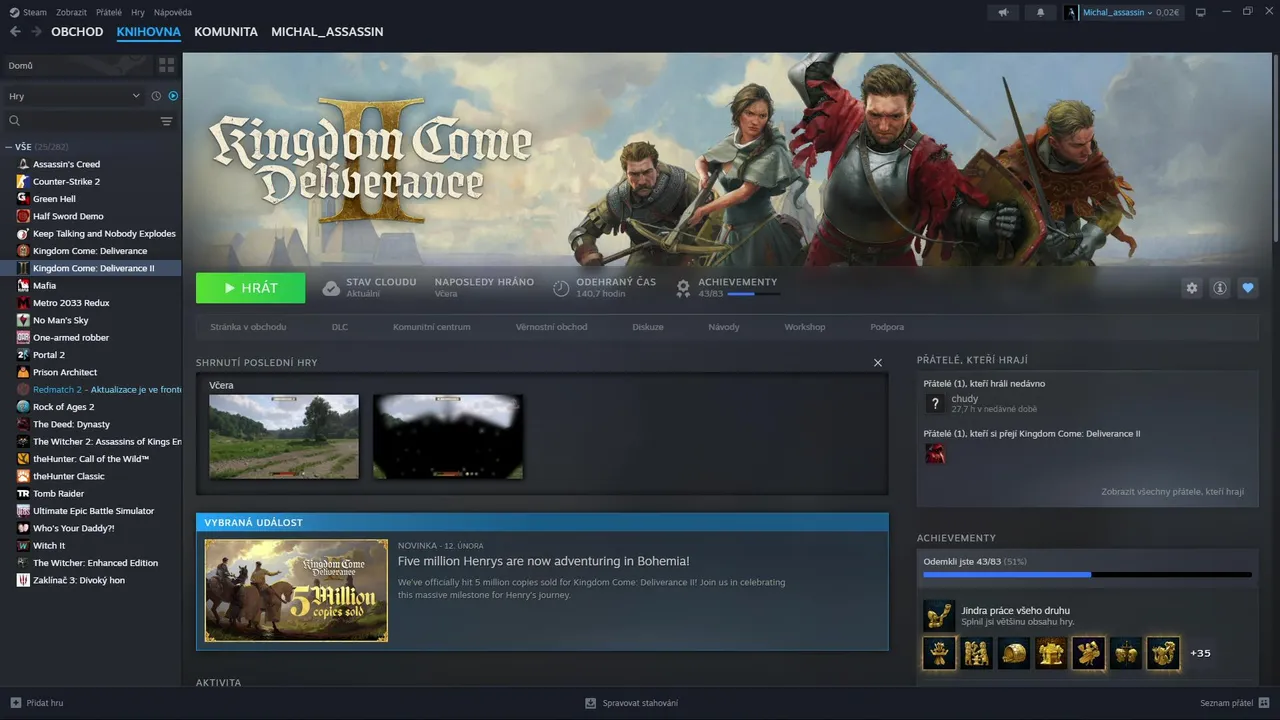1280x720 pixels.
Task: Click the green HRÁT play button
Action: click(251, 288)
